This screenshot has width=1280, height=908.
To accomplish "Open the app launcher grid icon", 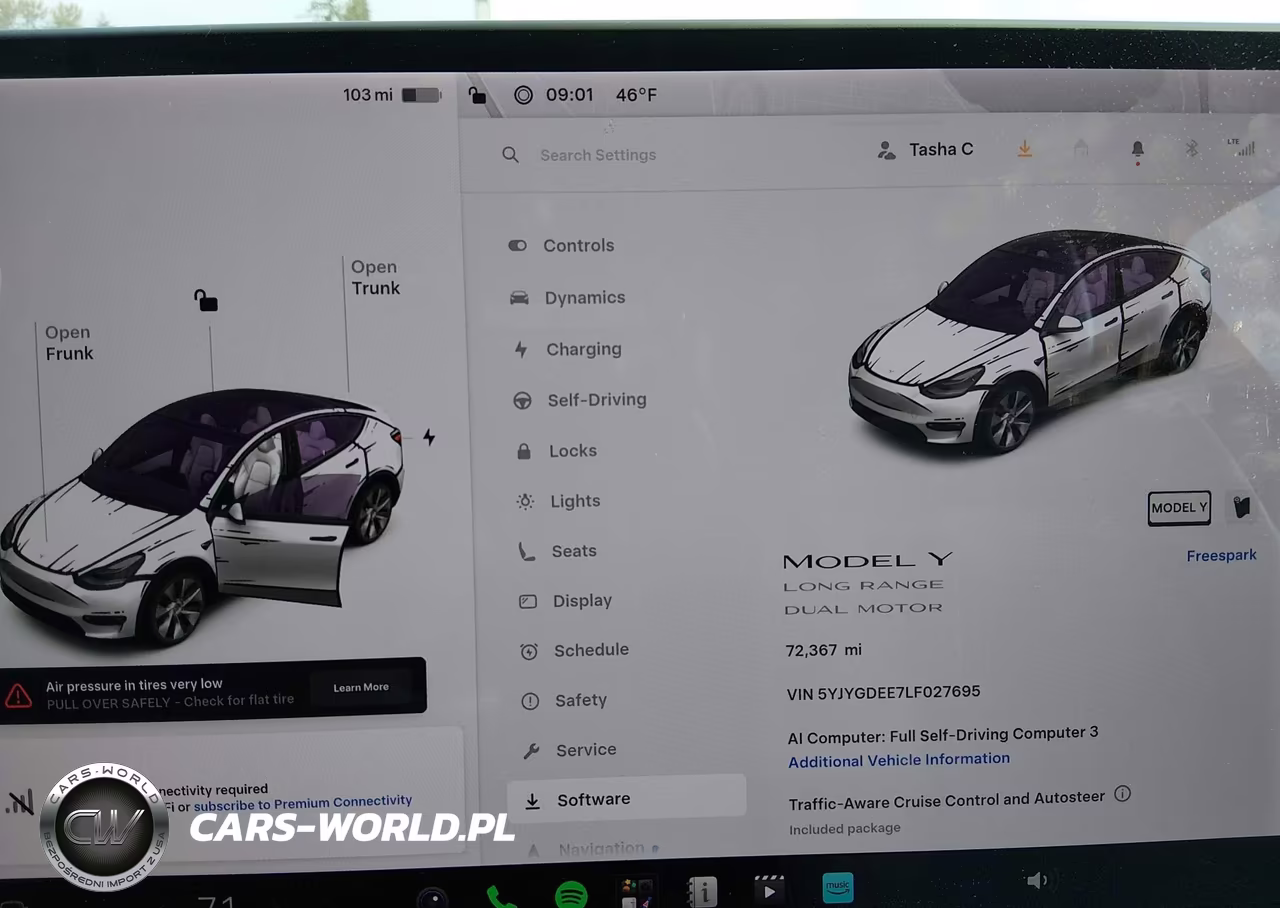I will tap(637, 892).
